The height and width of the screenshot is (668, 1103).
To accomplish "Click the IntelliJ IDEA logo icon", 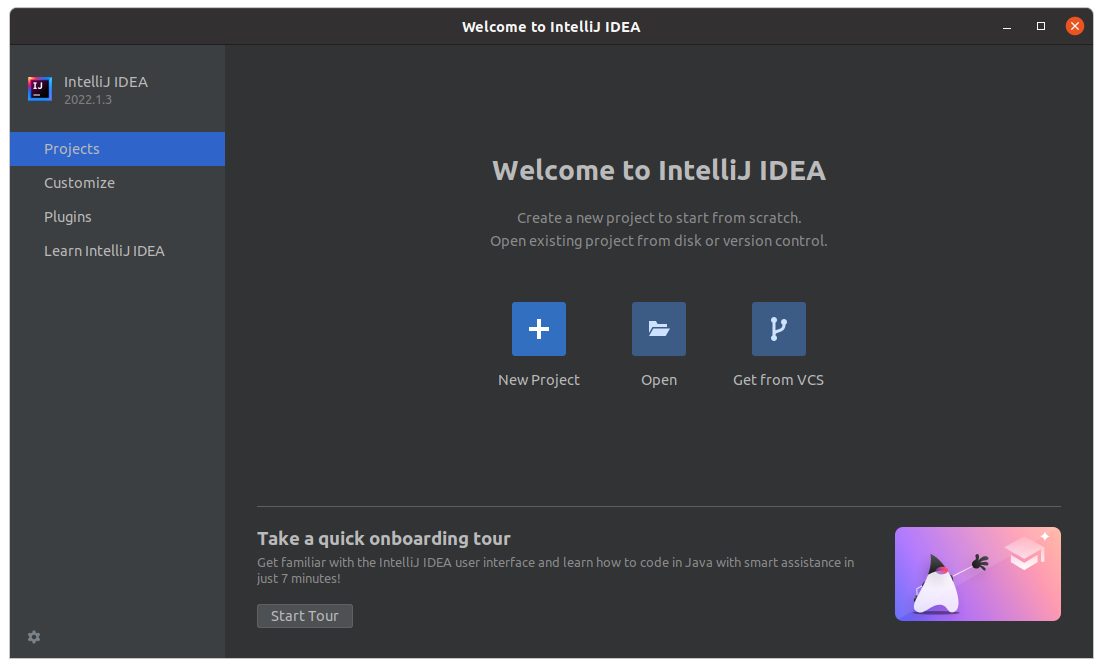I will [x=40, y=89].
